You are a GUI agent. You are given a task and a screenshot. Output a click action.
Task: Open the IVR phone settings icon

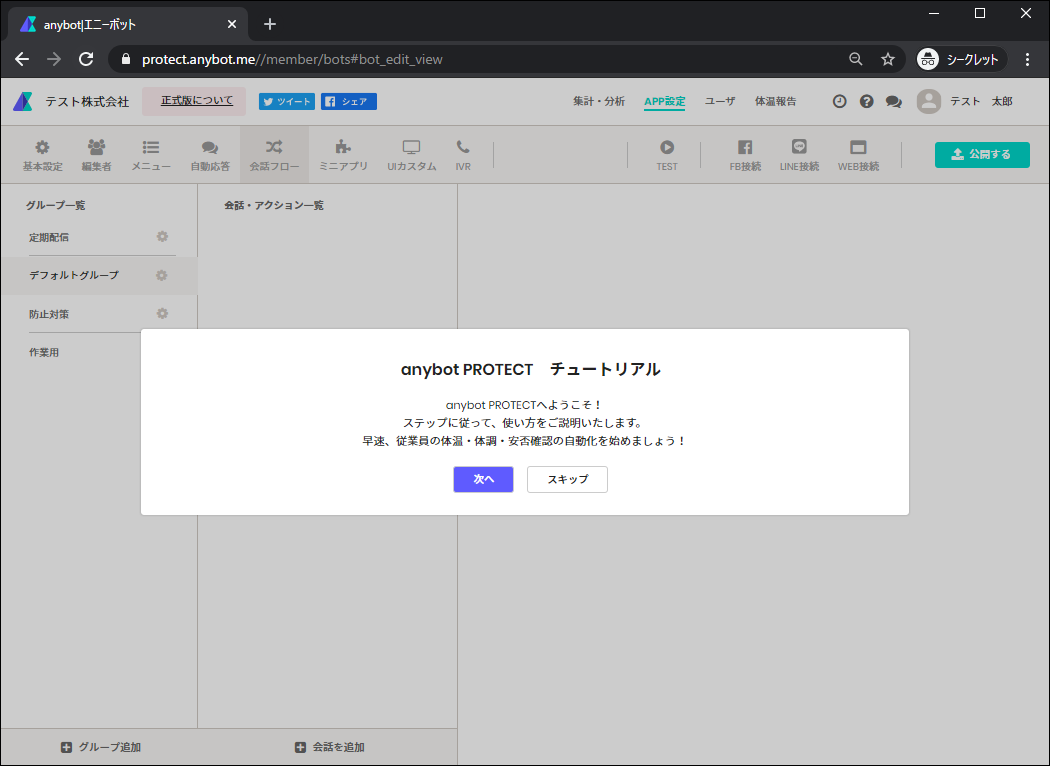click(x=463, y=154)
